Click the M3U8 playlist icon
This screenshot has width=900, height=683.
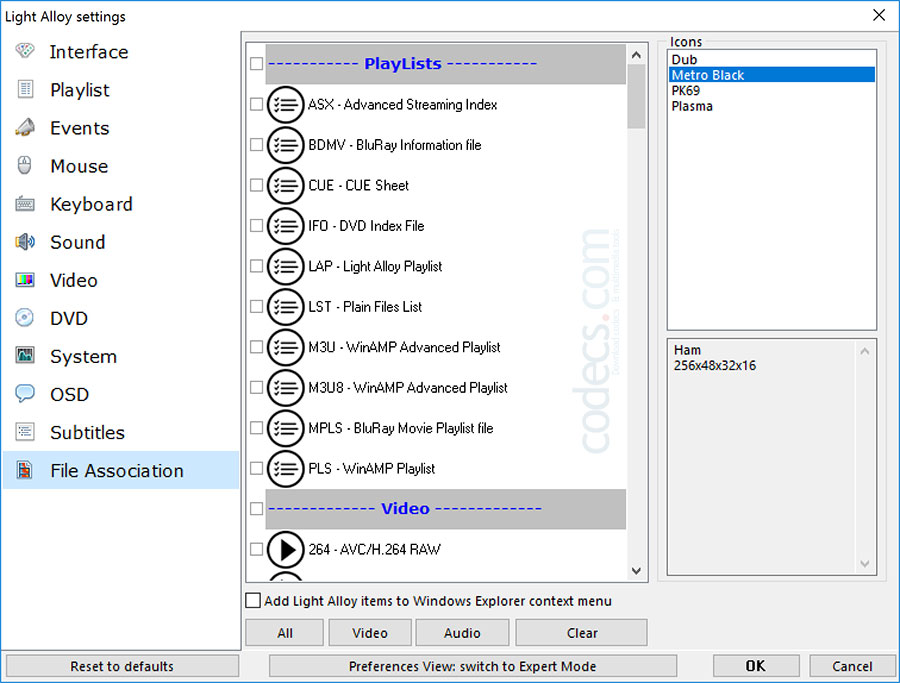285,387
